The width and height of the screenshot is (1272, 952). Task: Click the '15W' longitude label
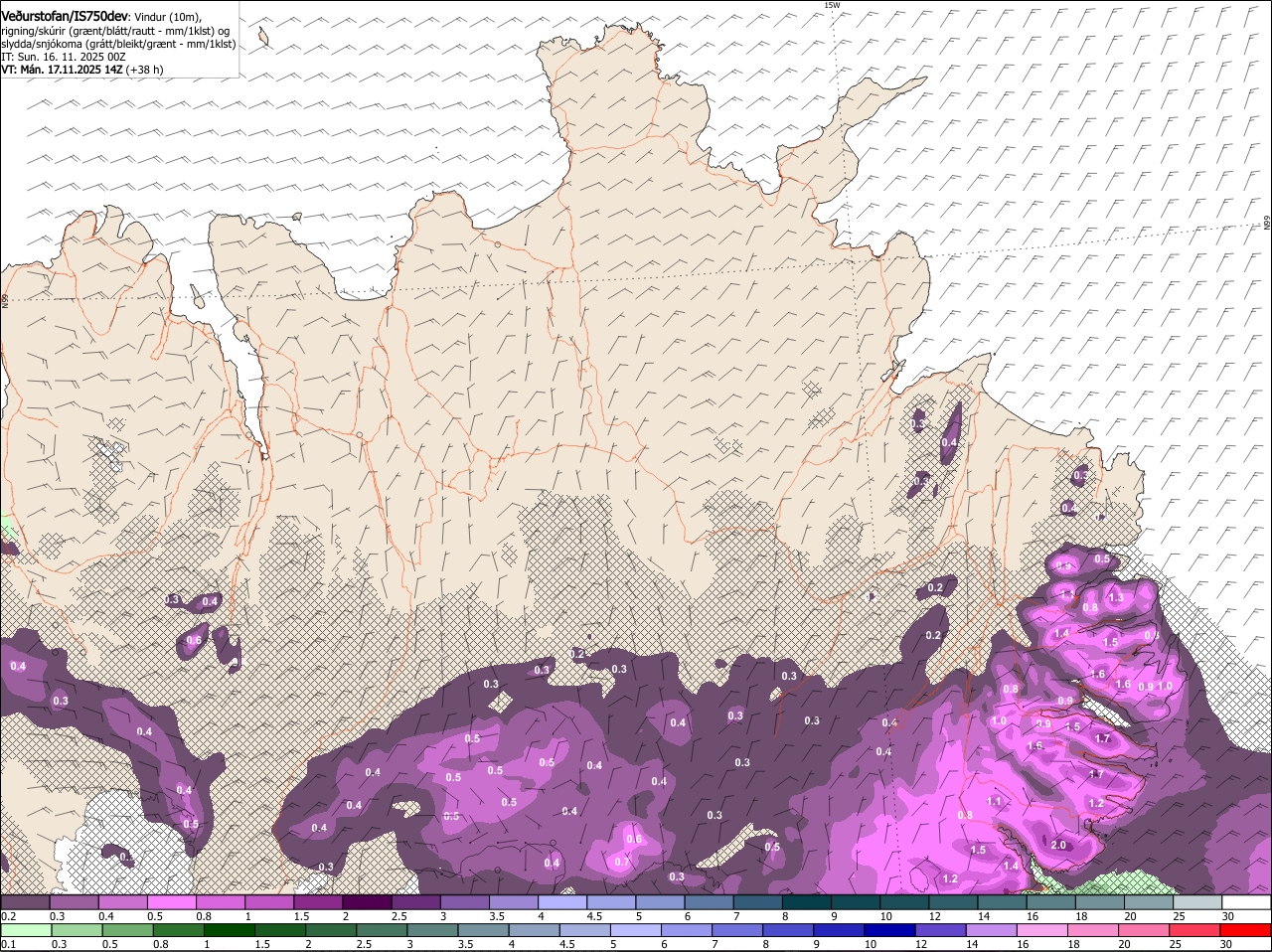tap(832, 6)
